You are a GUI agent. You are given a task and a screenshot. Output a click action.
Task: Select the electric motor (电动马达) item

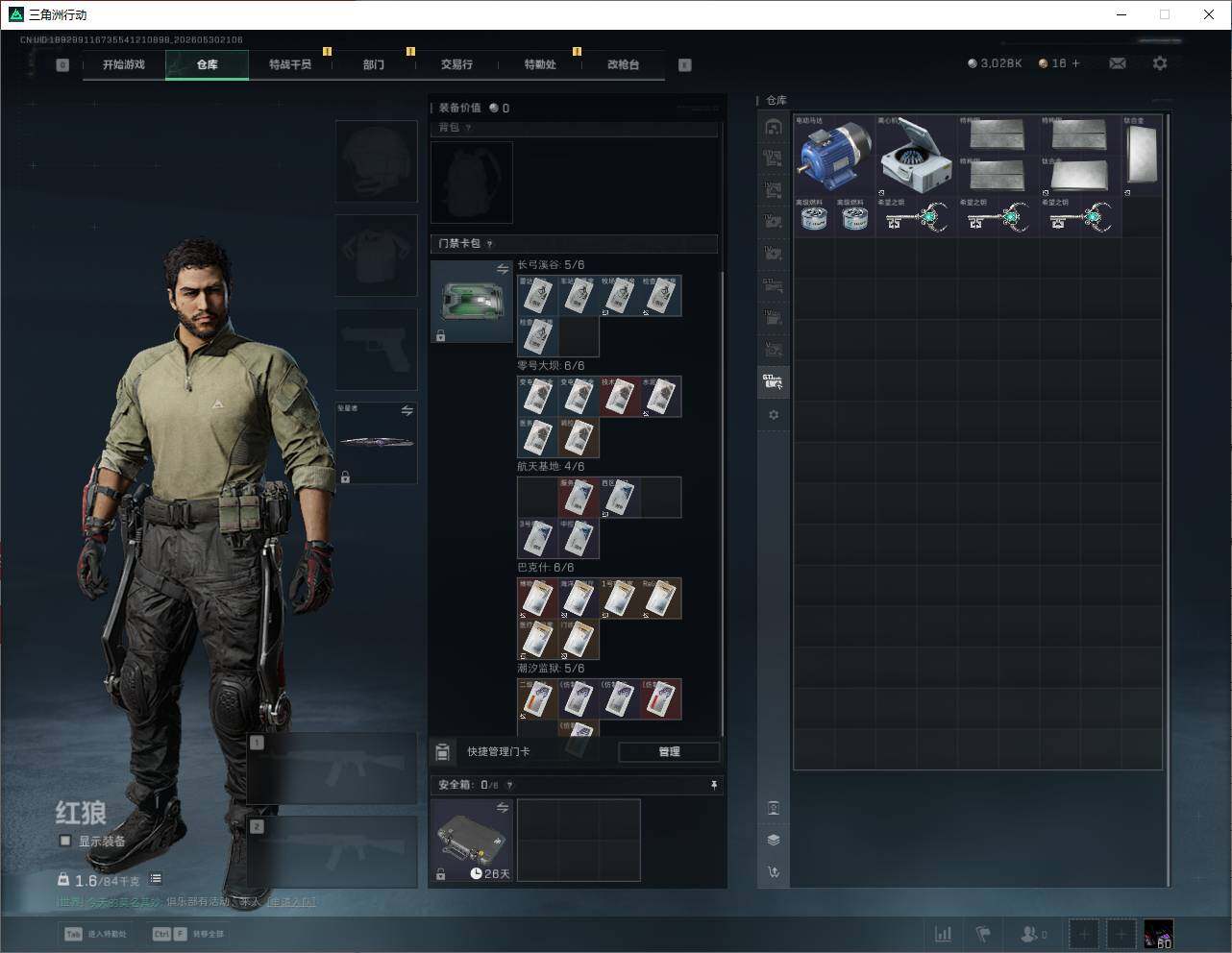pyautogui.click(x=834, y=156)
